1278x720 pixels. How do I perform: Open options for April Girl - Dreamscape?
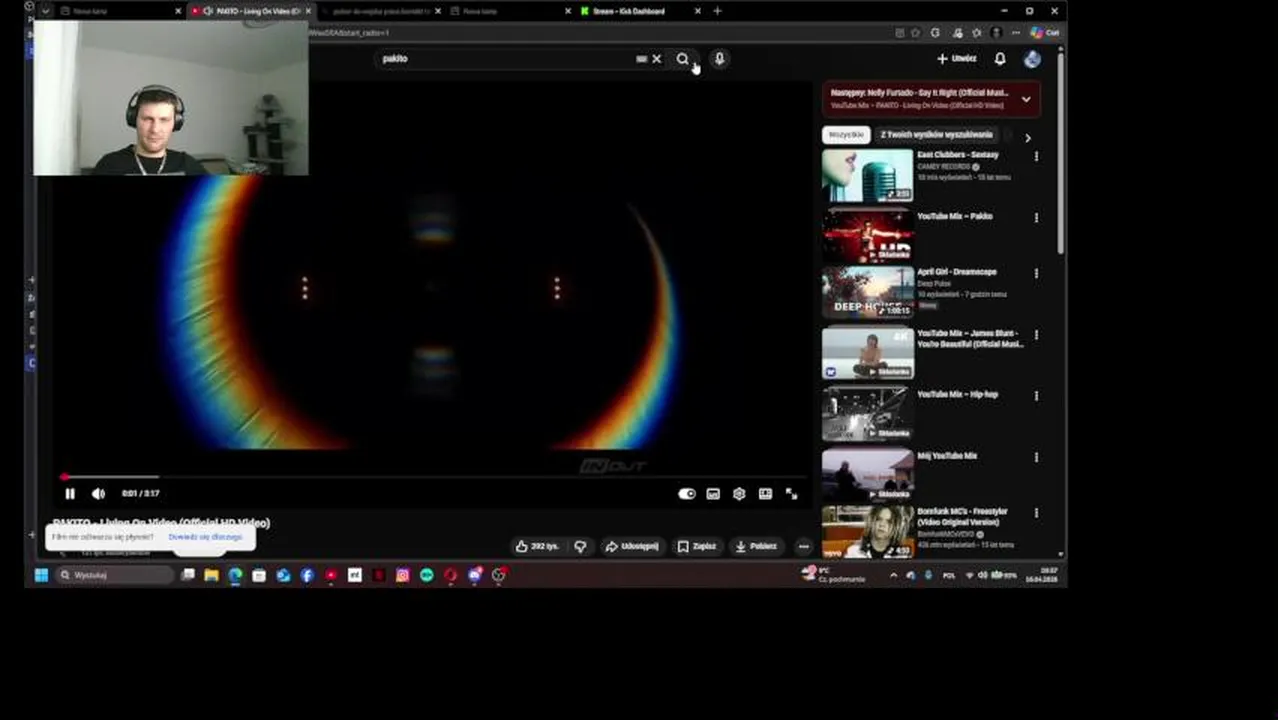[1036, 273]
